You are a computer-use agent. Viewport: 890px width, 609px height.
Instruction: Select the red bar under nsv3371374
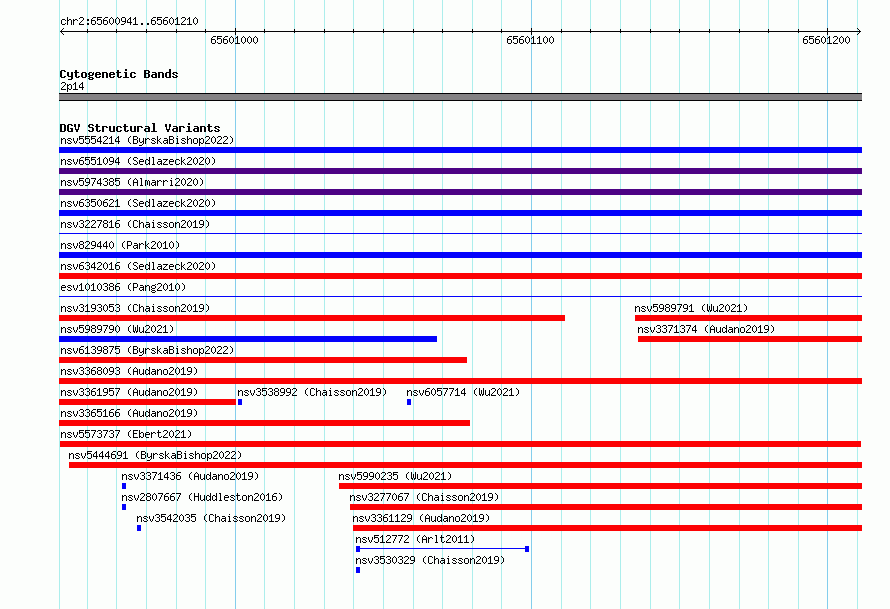[750, 339]
